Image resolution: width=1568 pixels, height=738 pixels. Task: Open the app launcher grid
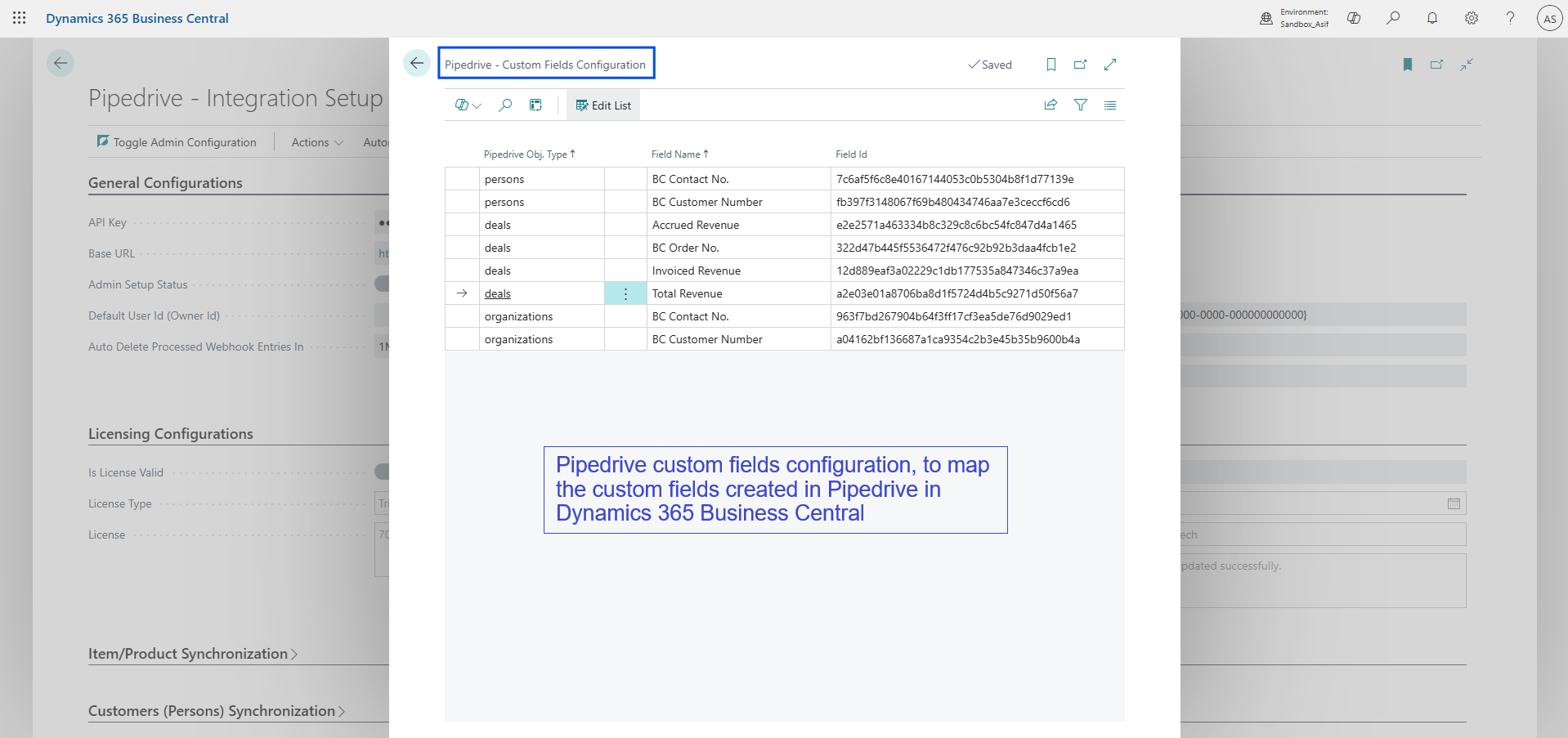pyautogui.click(x=20, y=18)
